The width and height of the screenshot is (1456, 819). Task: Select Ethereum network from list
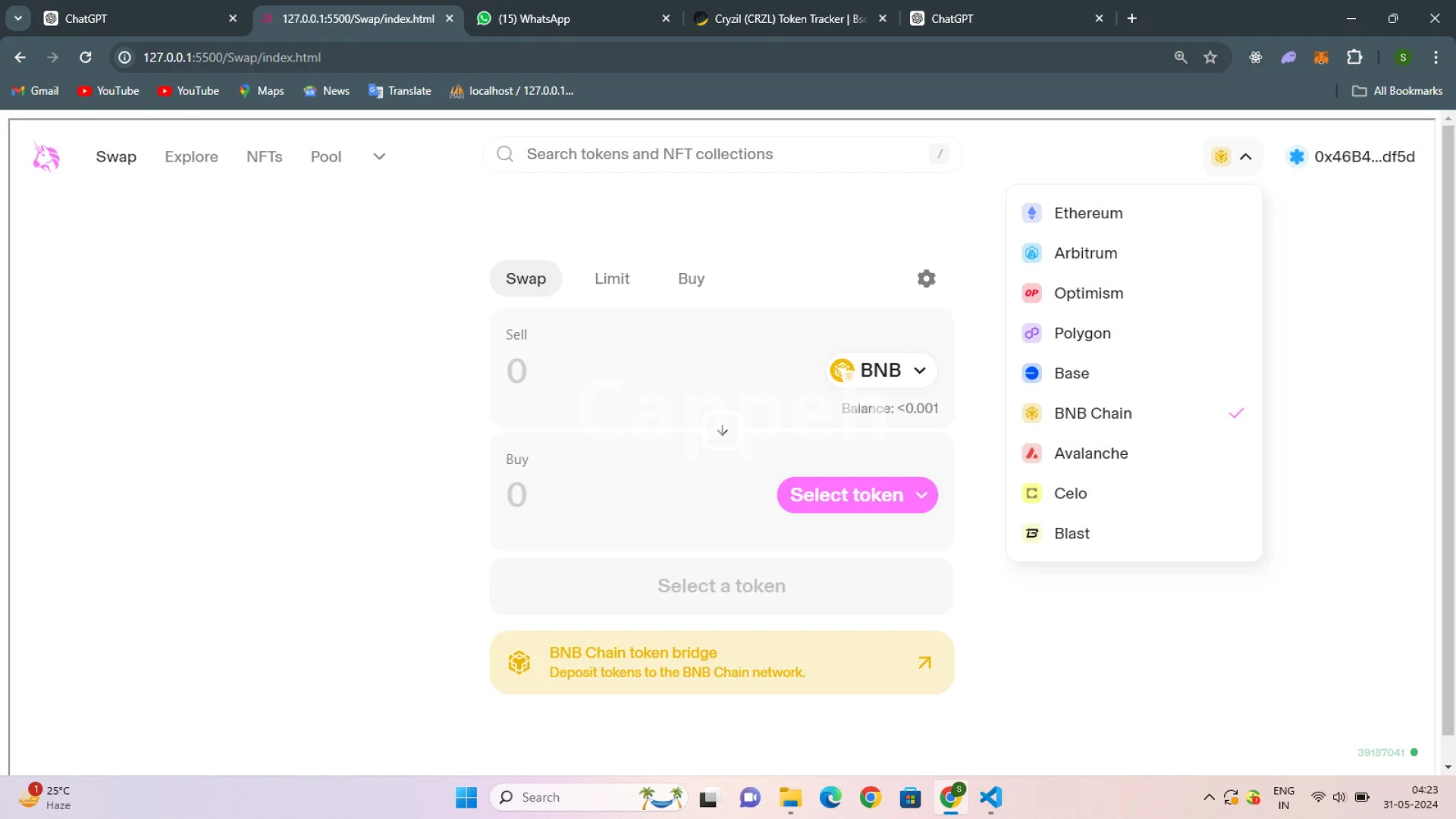(1087, 213)
